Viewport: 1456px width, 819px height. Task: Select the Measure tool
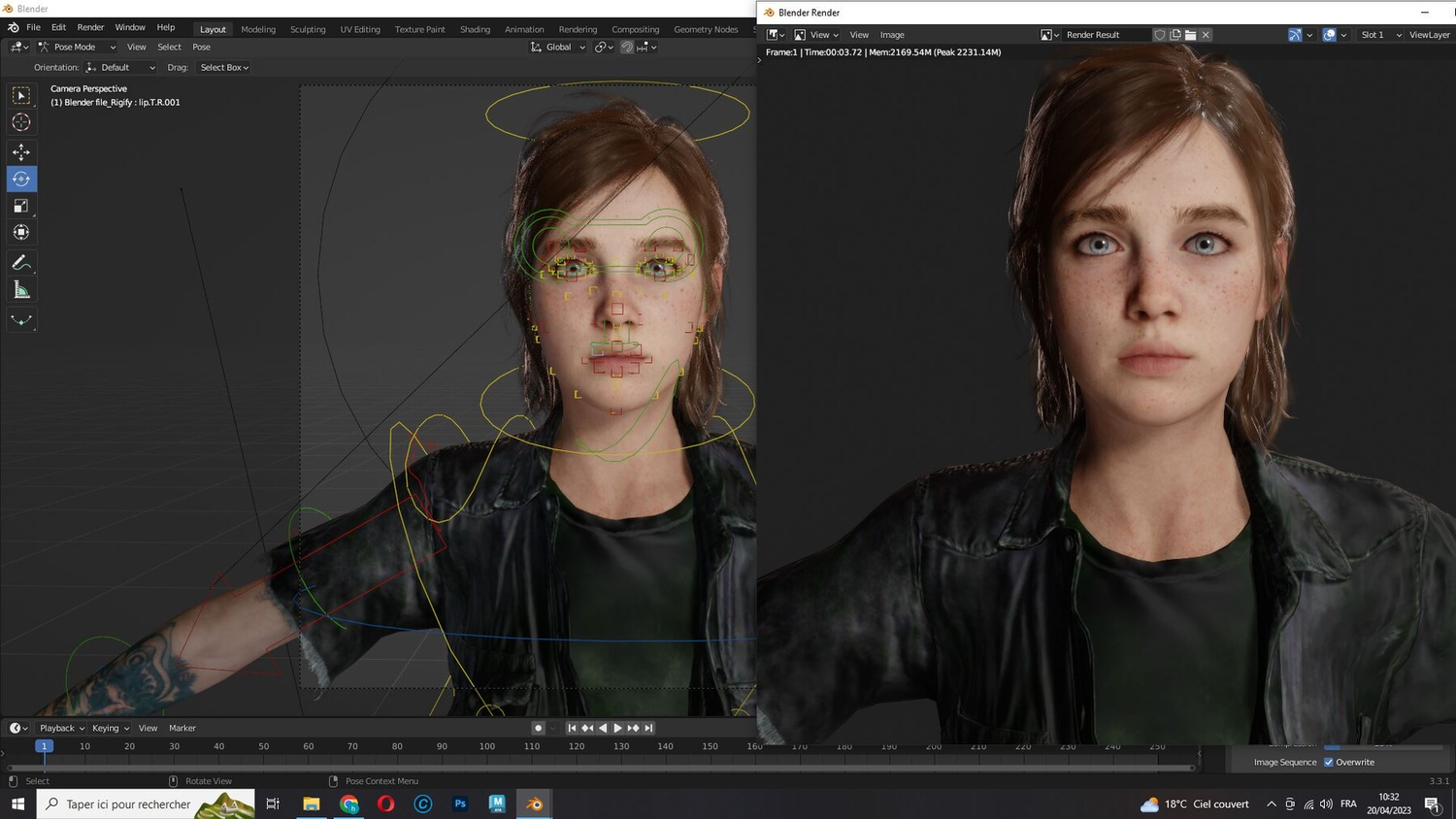[20, 288]
